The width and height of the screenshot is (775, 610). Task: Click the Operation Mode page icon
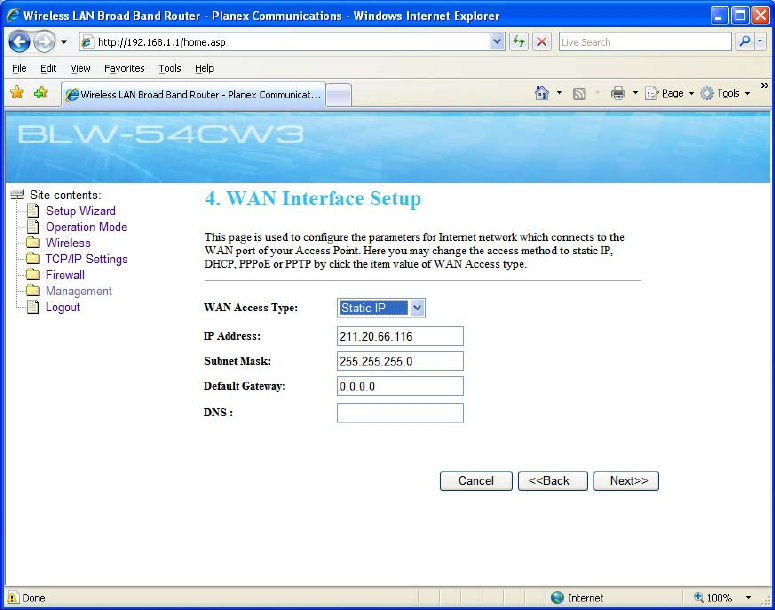pyautogui.click(x=33, y=227)
